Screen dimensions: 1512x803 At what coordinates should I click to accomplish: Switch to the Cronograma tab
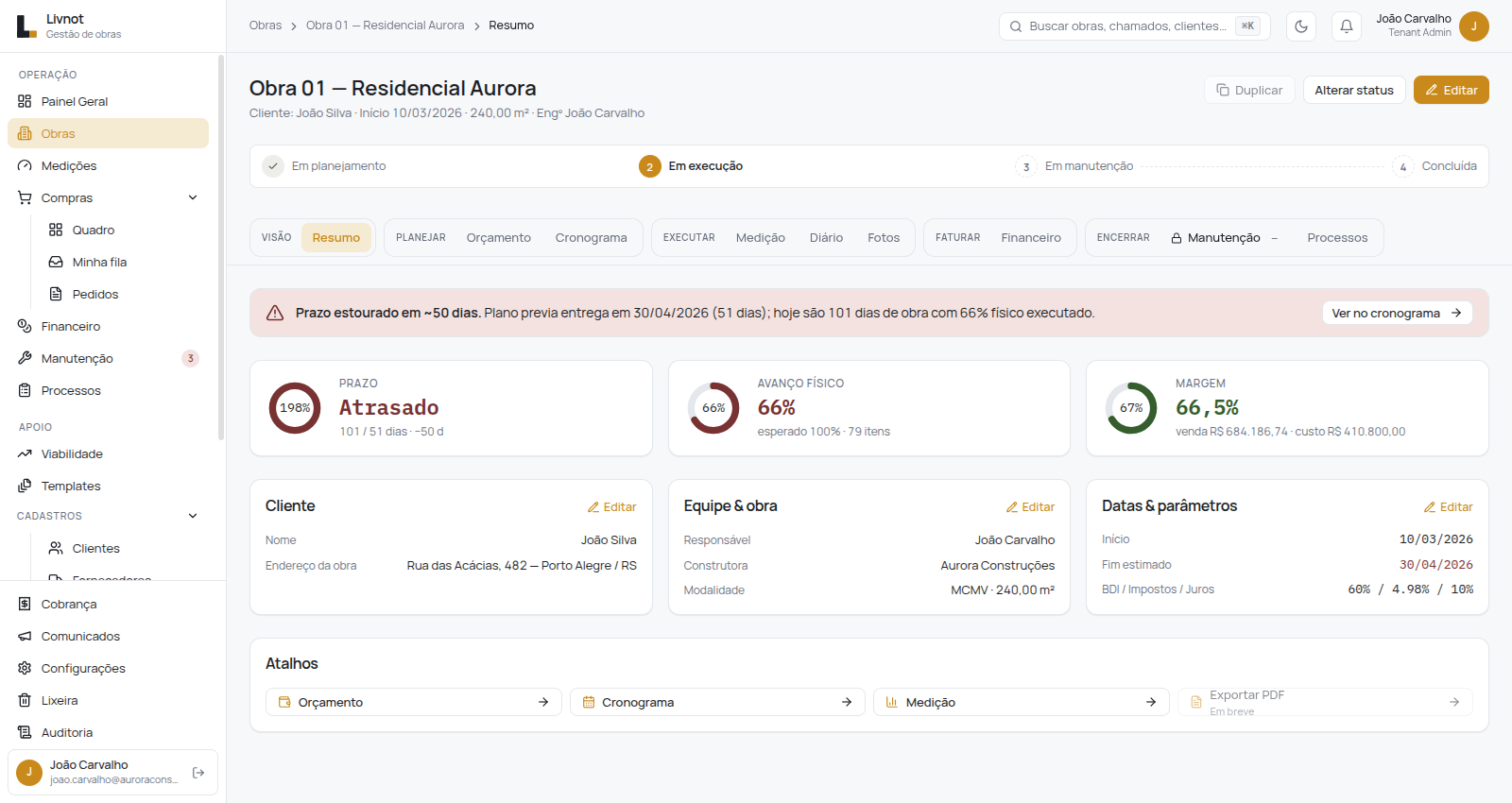point(592,237)
